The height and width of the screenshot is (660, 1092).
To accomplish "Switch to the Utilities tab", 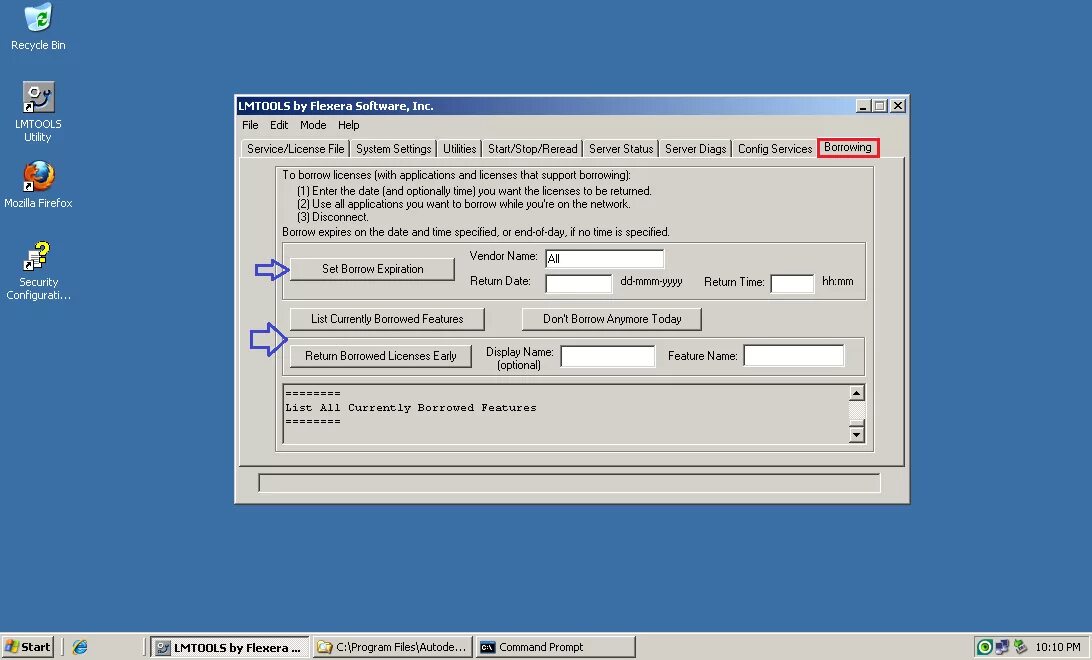I will coord(460,149).
